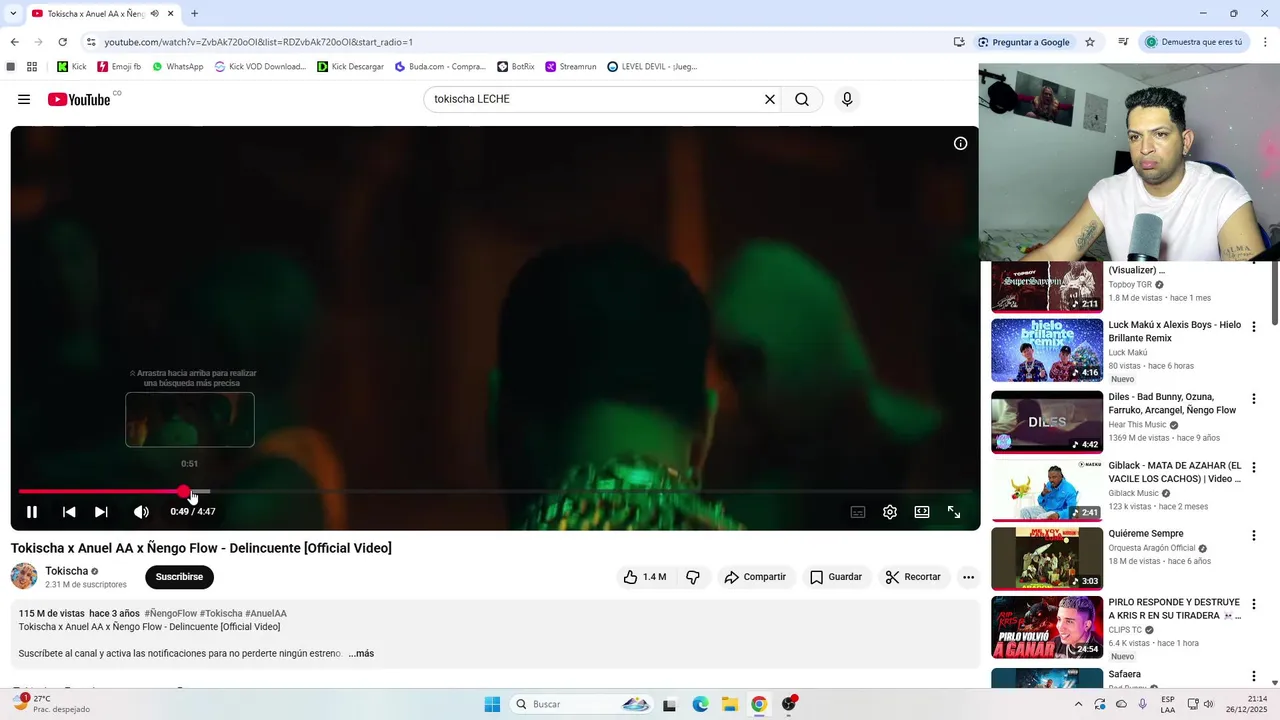Skip to next video in playlist

[x=101, y=512]
